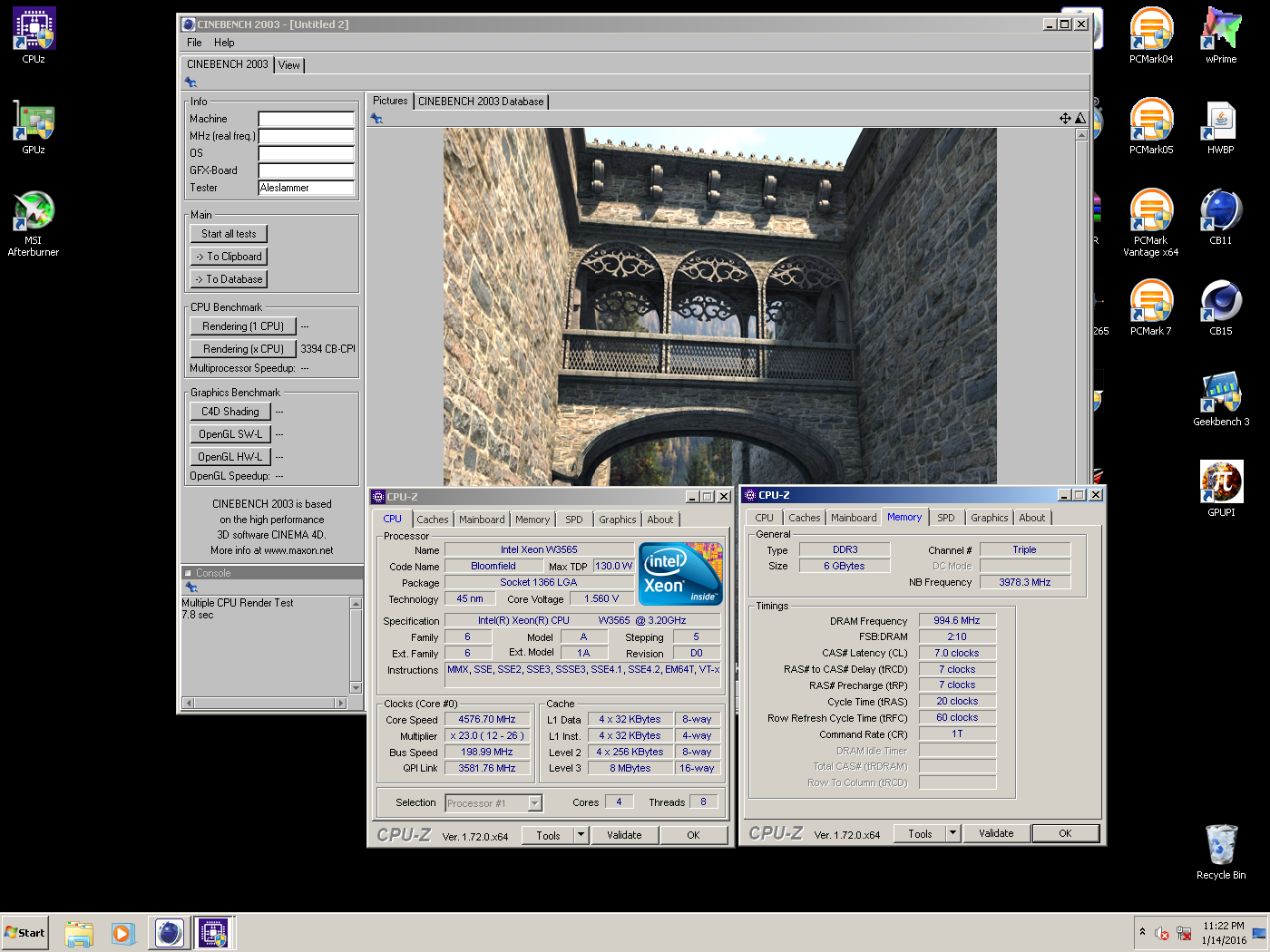This screenshot has height=952, width=1270.
Task: Open Tools dropdown arrow in right CPU-Z
Action: [x=953, y=833]
